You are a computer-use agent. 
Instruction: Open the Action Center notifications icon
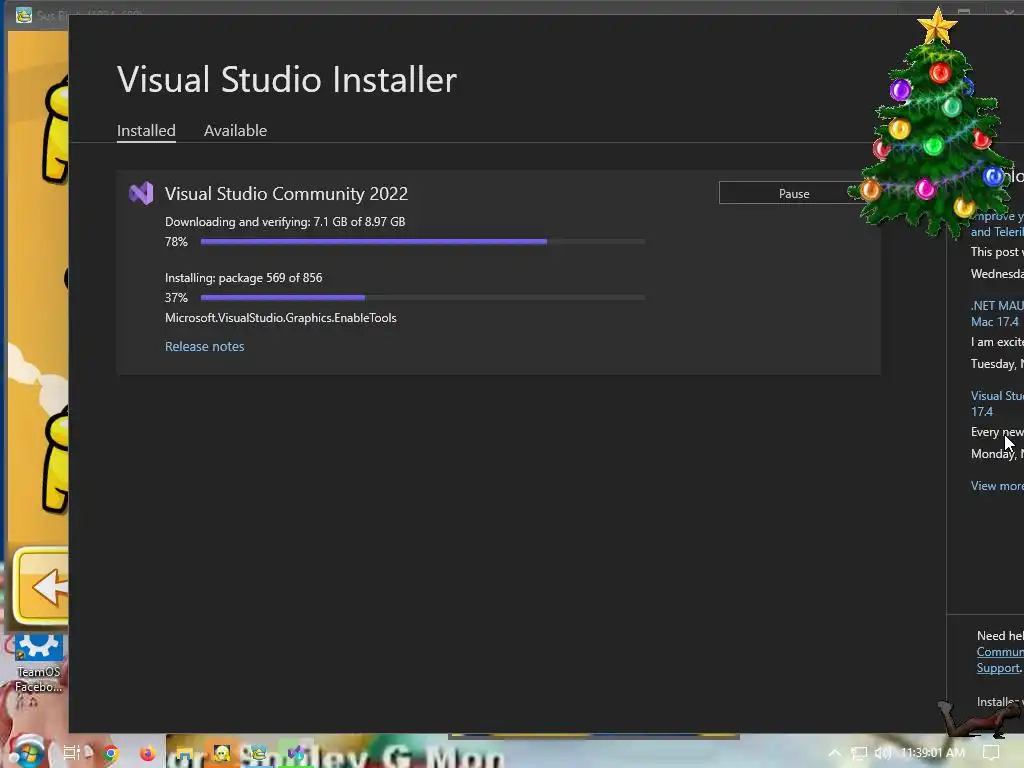tap(991, 753)
